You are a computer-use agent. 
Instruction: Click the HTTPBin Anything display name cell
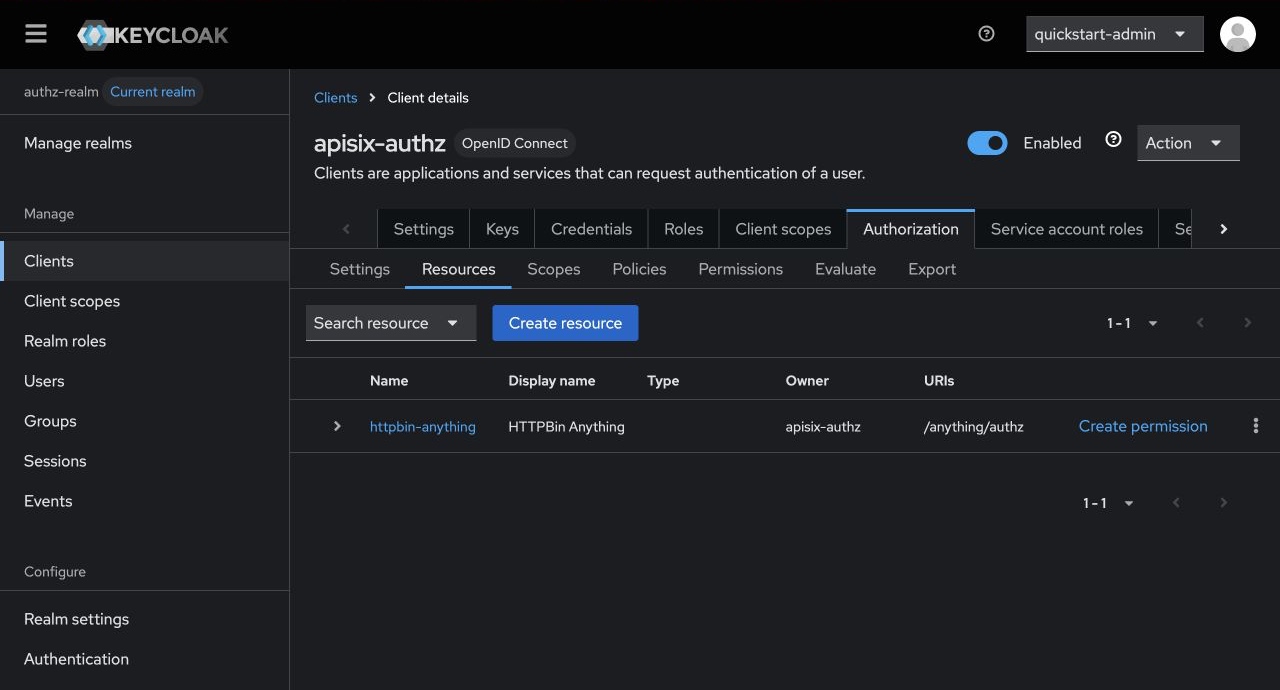tap(566, 427)
